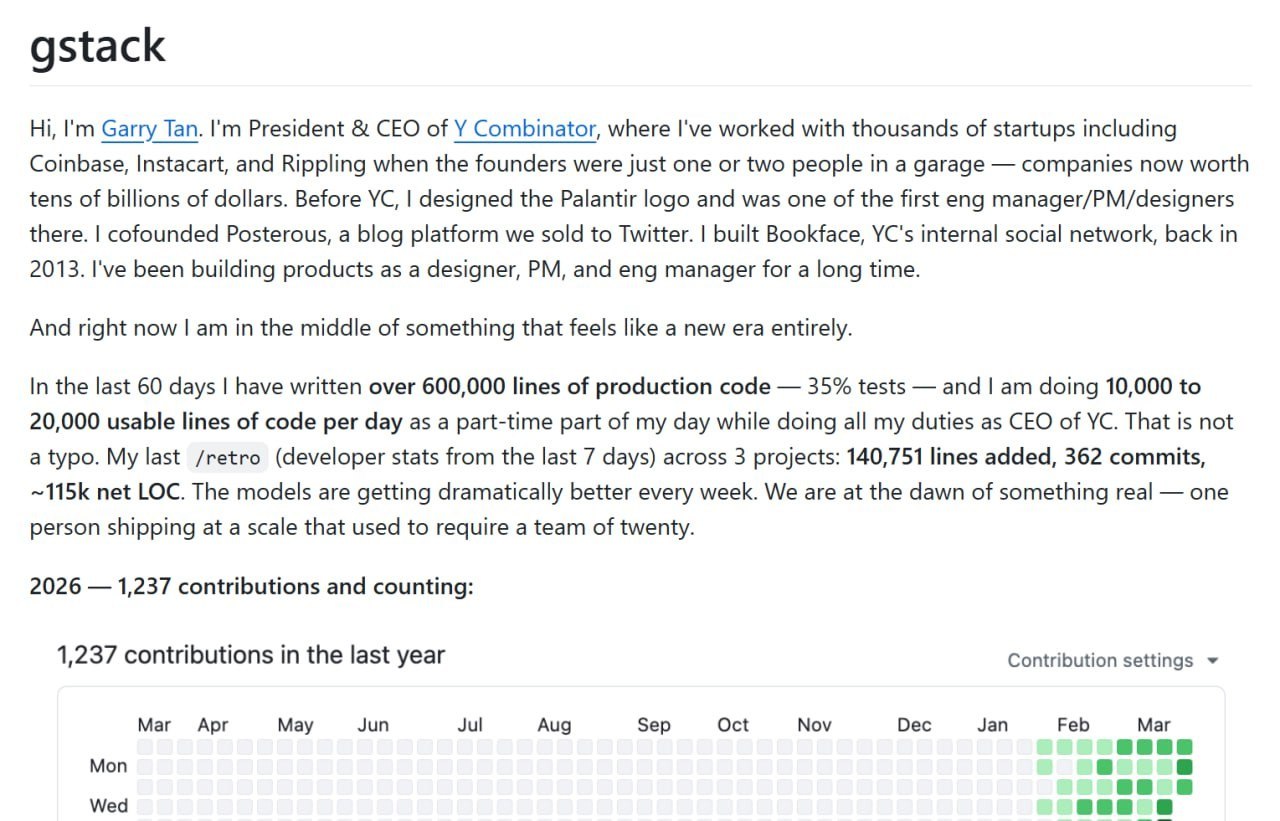Pick the first light green top-row cell under Feb
The height and width of the screenshot is (821, 1280).
coord(1045,747)
